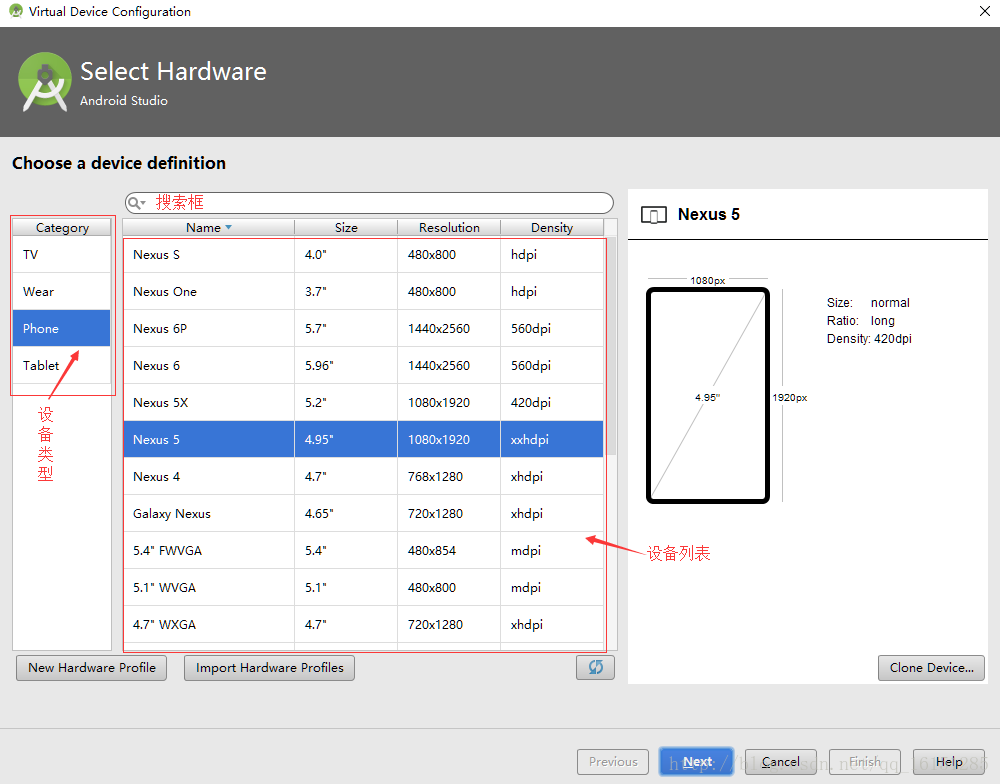
Task: Select the Nexus 6 device name
Action: (156, 366)
